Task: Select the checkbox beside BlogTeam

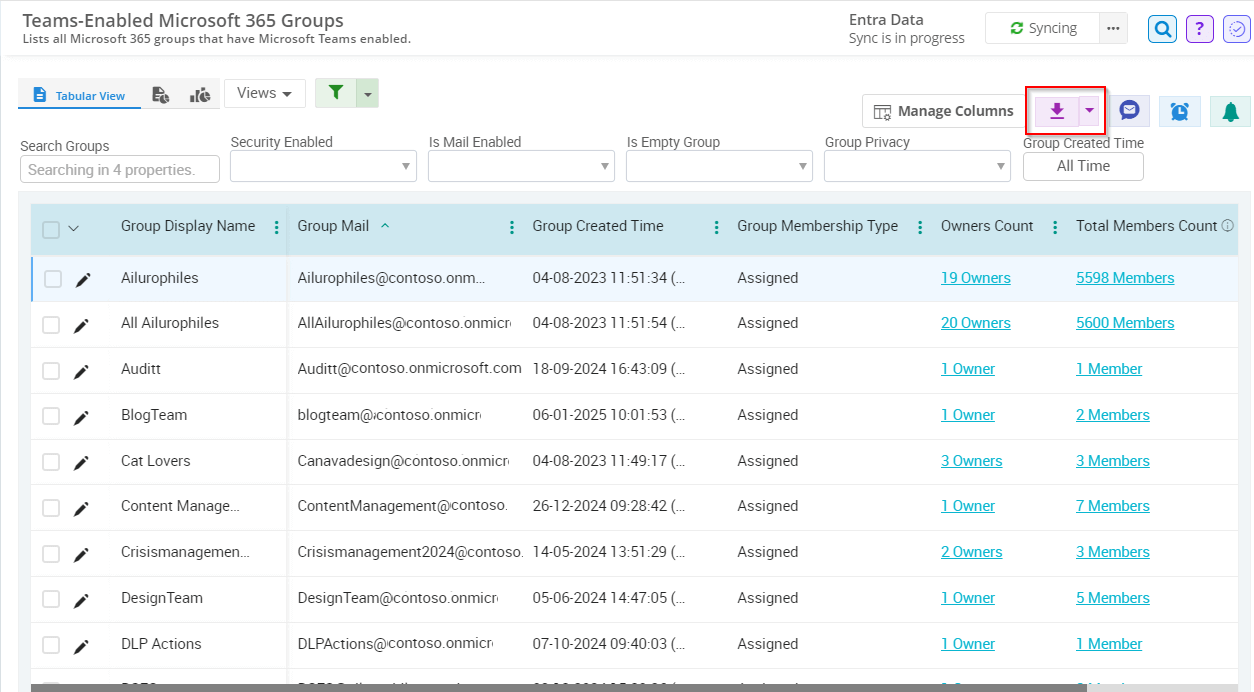Action: (53, 415)
